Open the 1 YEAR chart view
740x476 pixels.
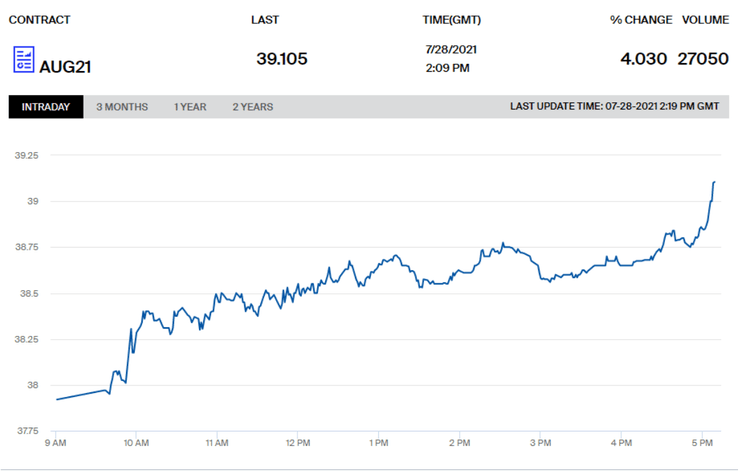click(x=190, y=107)
